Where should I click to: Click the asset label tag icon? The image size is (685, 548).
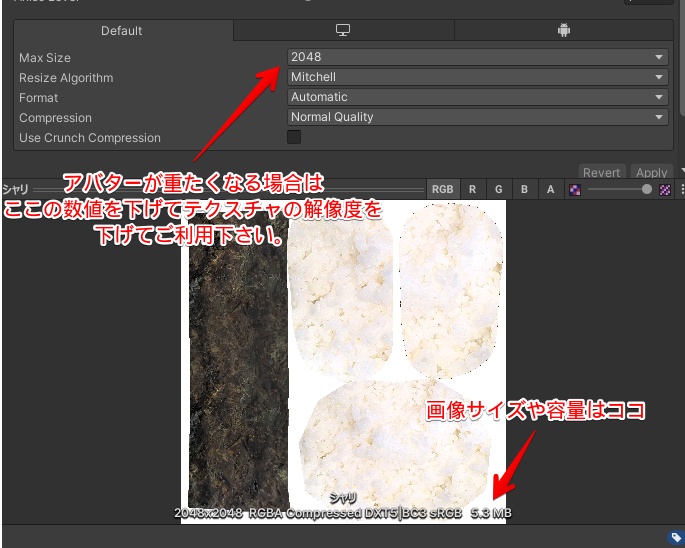[x=676, y=537]
